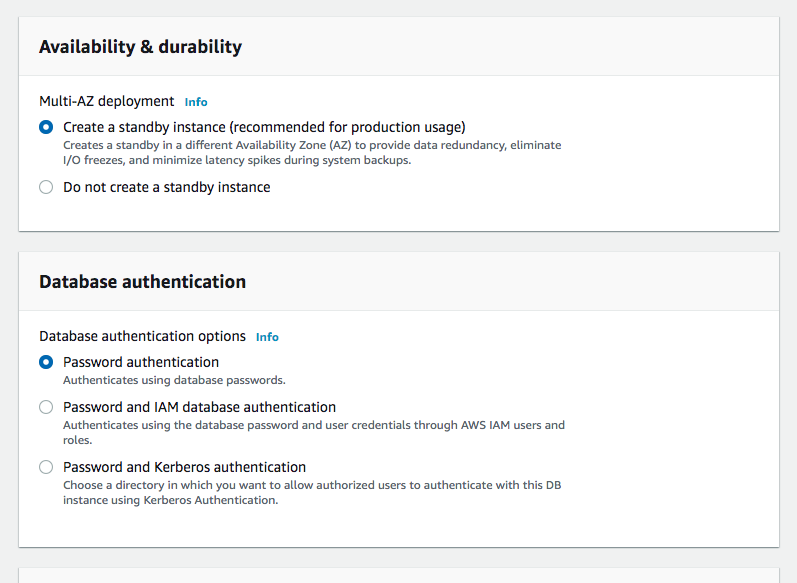Click the Availability & durability section heading
The width and height of the screenshot is (797, 583).
coord(140,47)
